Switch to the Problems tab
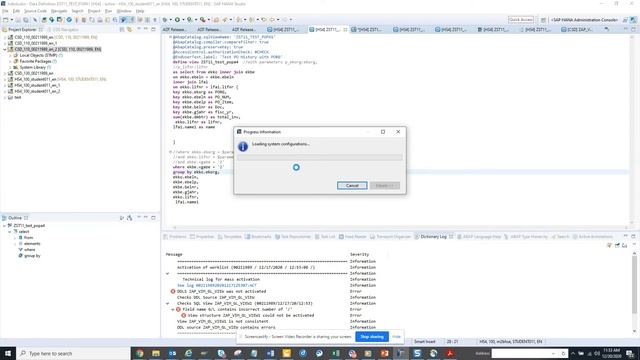 (x=175, y=237)
